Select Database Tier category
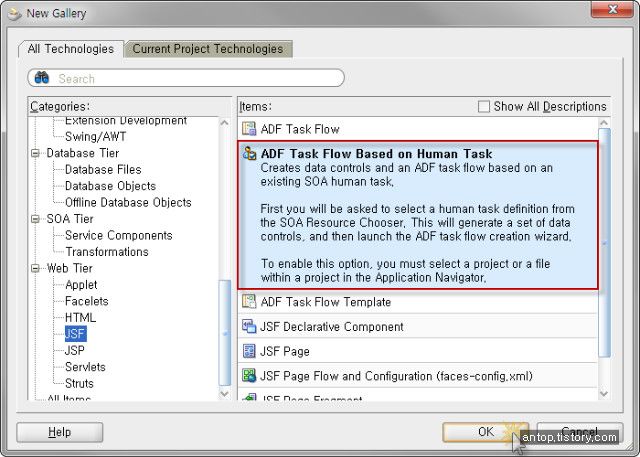This screenshot has width=640, height=457. 83,153
